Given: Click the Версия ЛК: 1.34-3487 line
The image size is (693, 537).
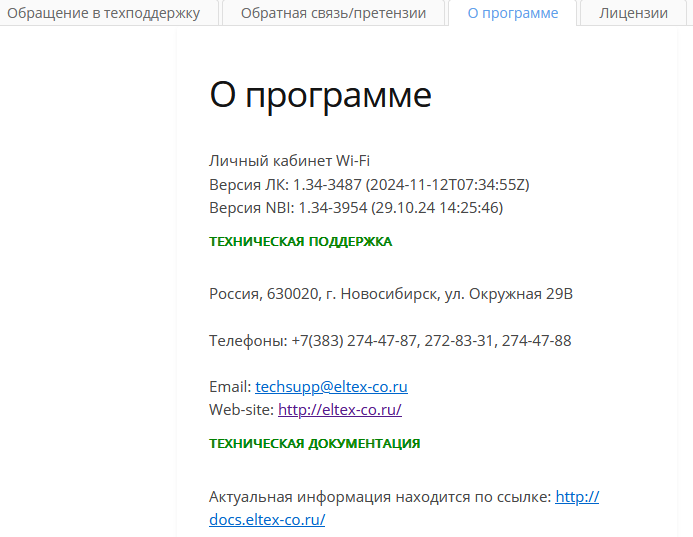Looking at the screenshot, I should pyautogui.click(x=369, y=185).
